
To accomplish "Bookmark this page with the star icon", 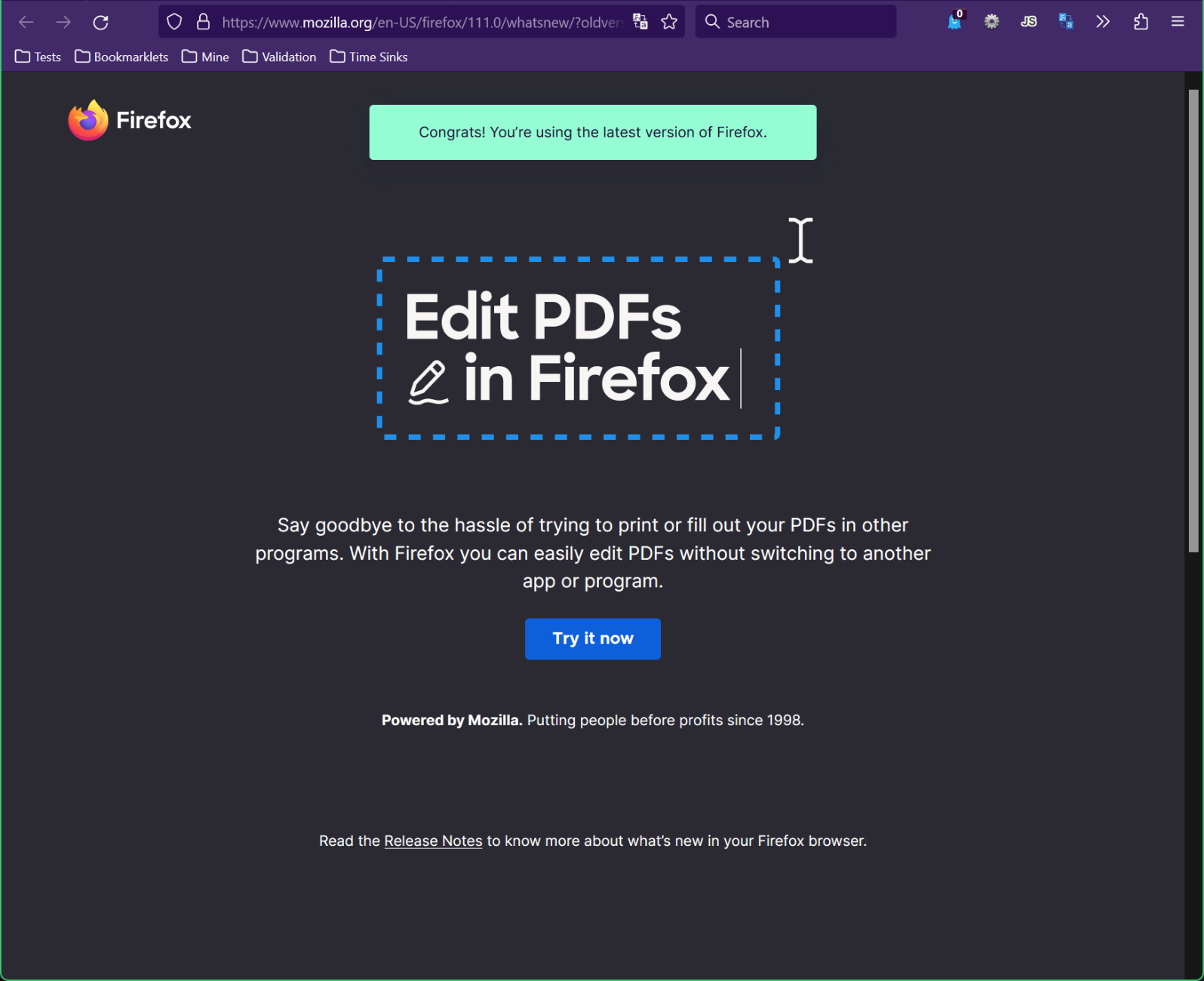I will click(669, 22).
